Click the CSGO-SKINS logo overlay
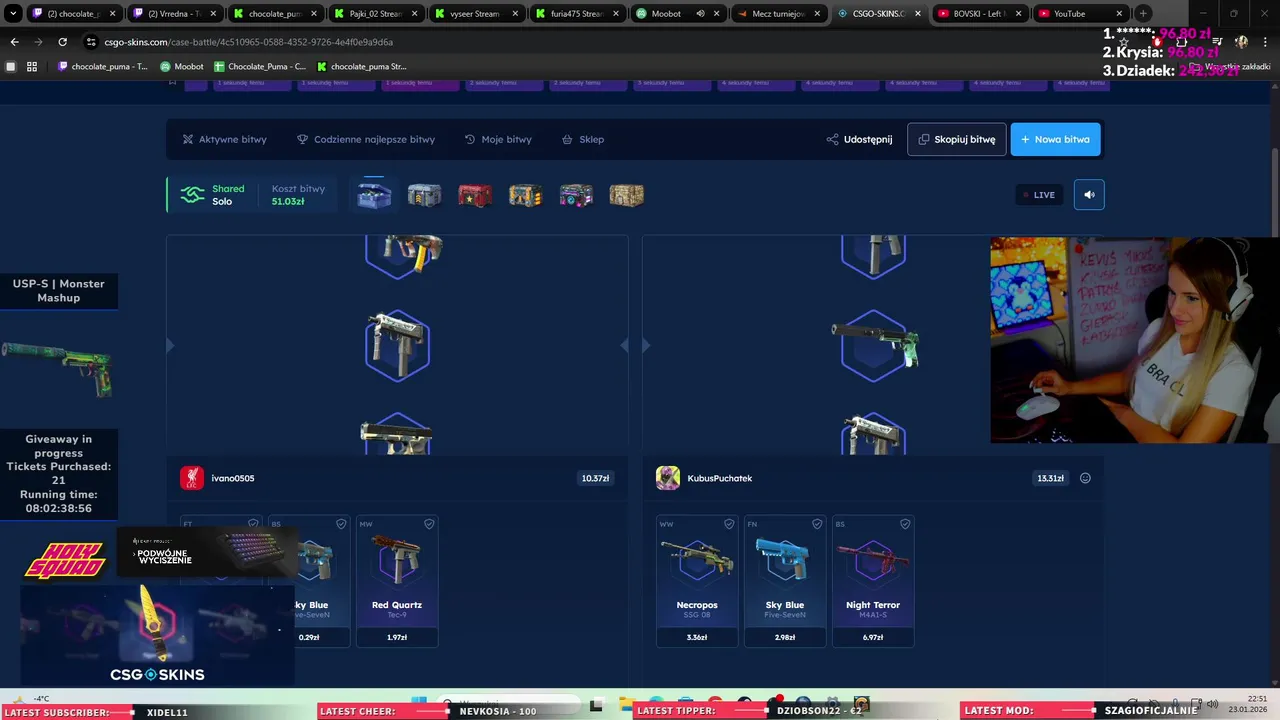 click(157, 674)
